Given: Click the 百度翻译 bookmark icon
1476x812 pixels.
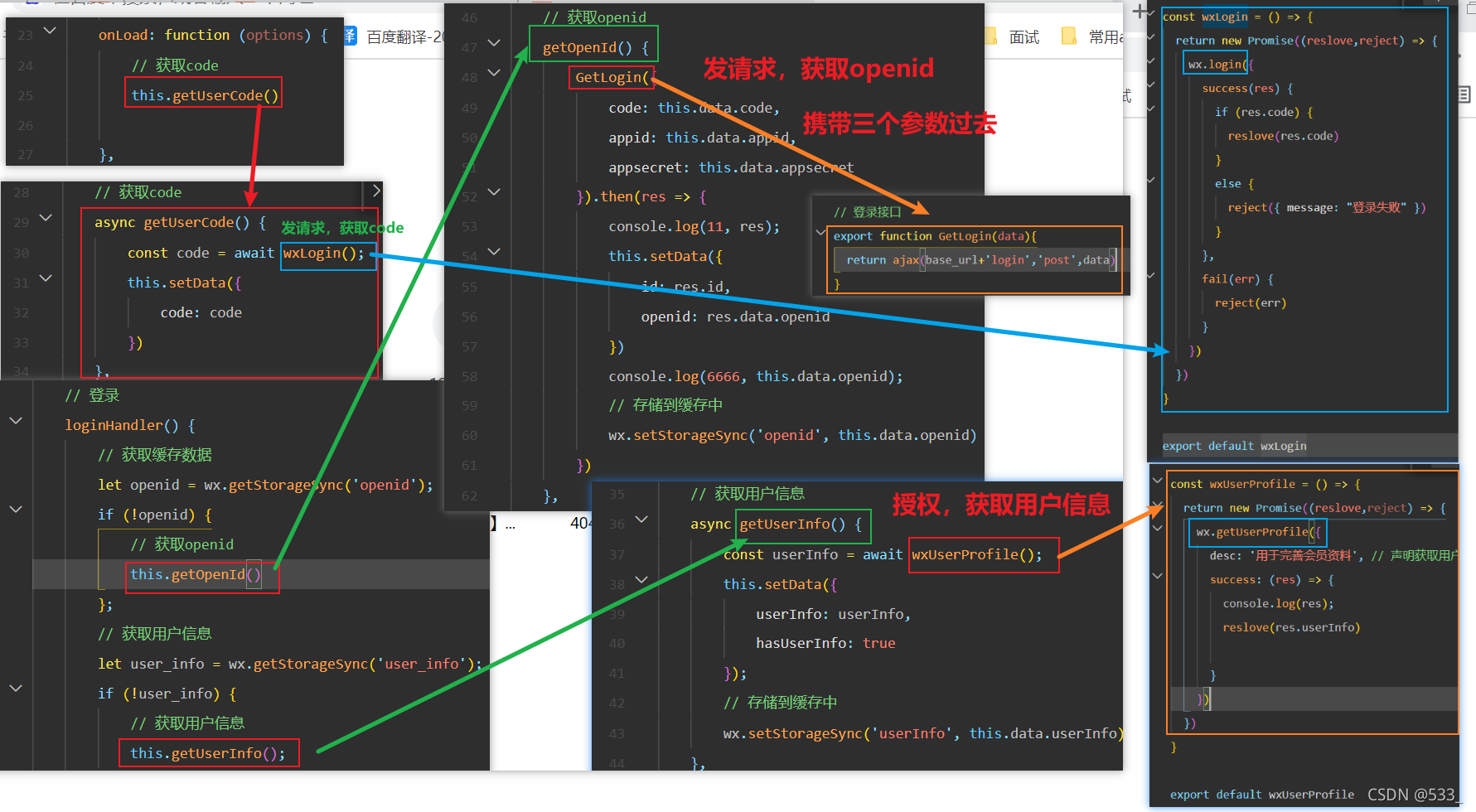Looking at the screenshot, I should pyautogui.click(x=351, y=36).
